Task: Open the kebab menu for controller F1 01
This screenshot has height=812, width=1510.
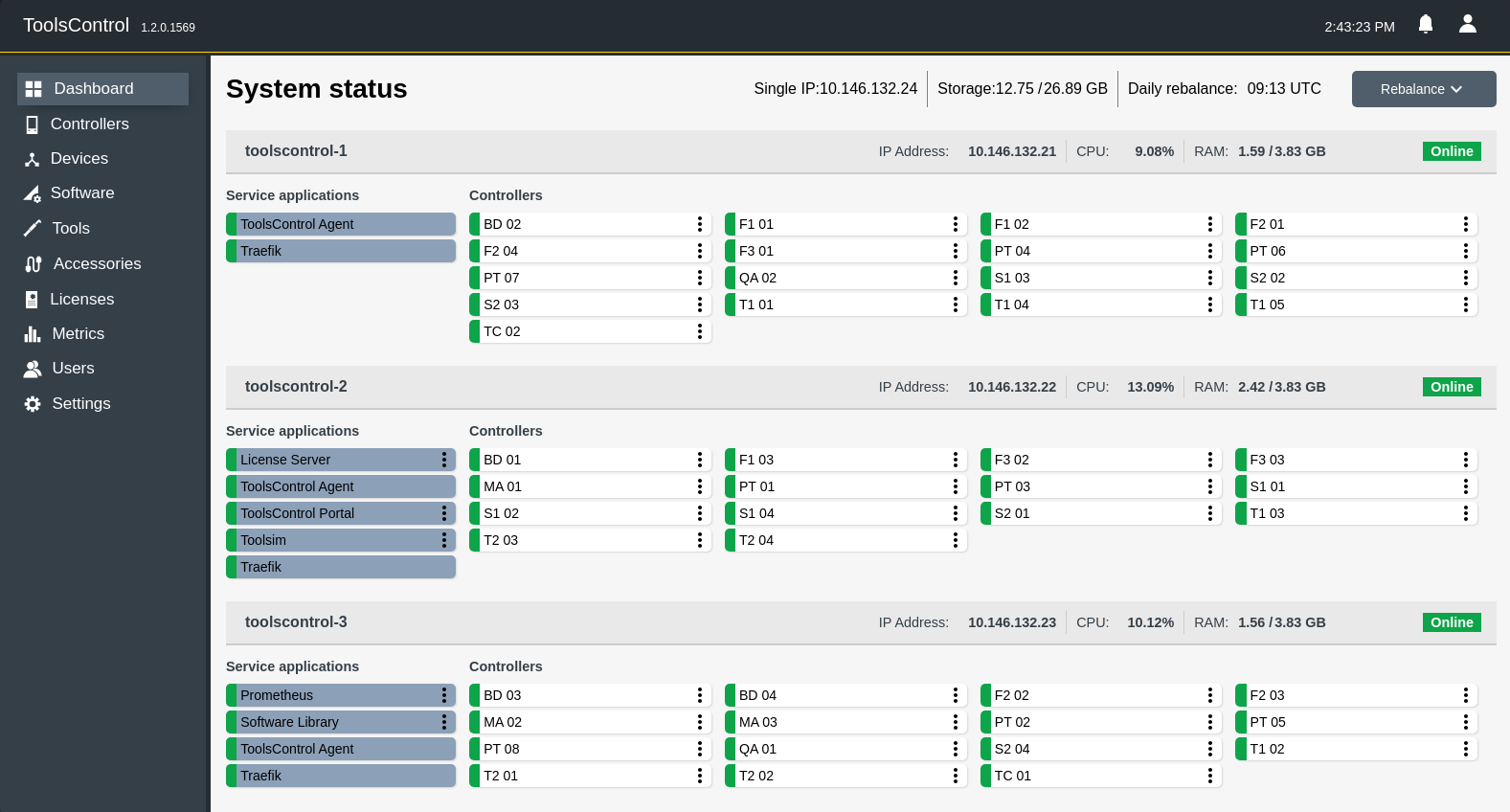Action: point(956,224)
